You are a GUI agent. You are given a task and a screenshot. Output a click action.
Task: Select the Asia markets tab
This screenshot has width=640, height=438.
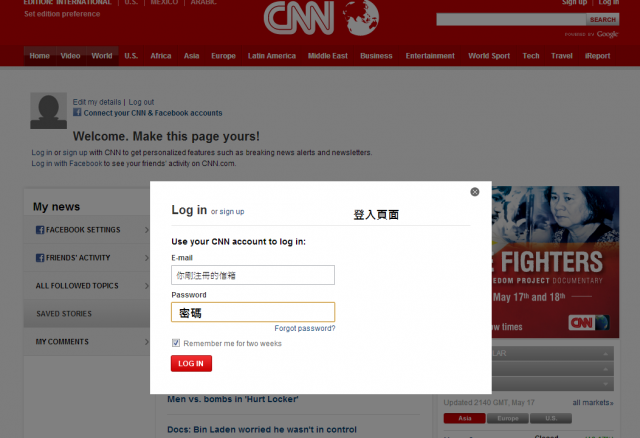(464, 418)
